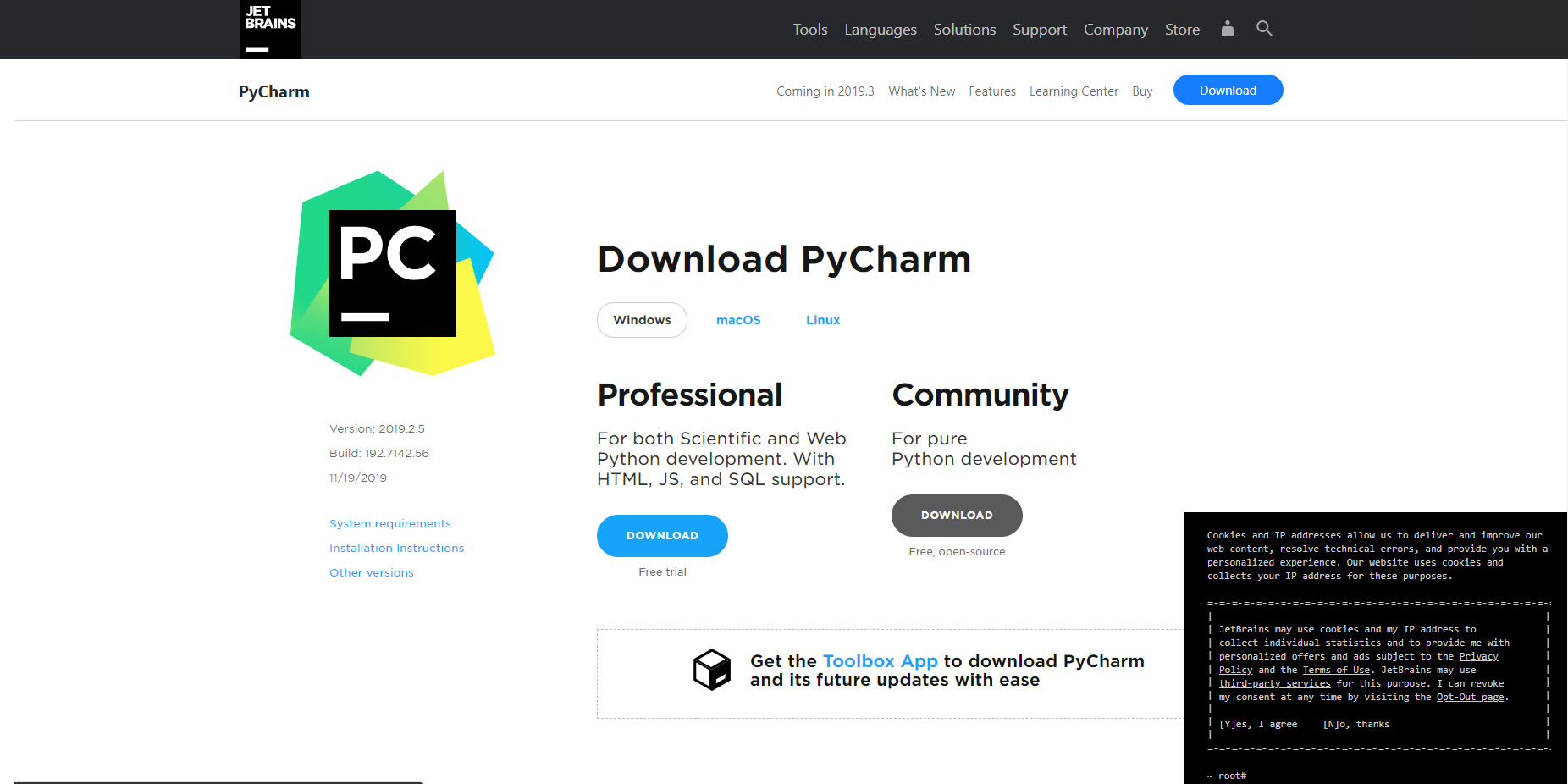
Task: Open the Toolbox App link
Action: [x=880, y=661]
